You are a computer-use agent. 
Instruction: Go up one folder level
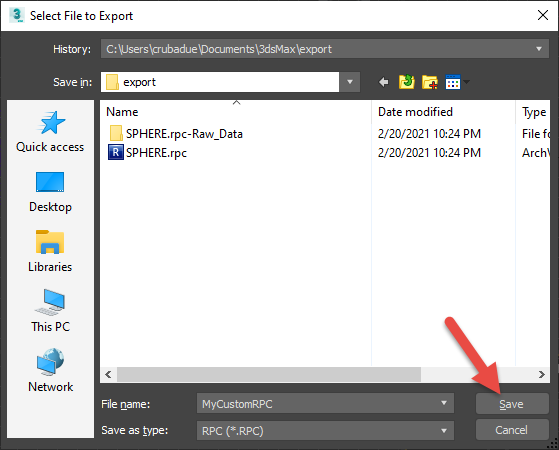click(x=407, y=82)
